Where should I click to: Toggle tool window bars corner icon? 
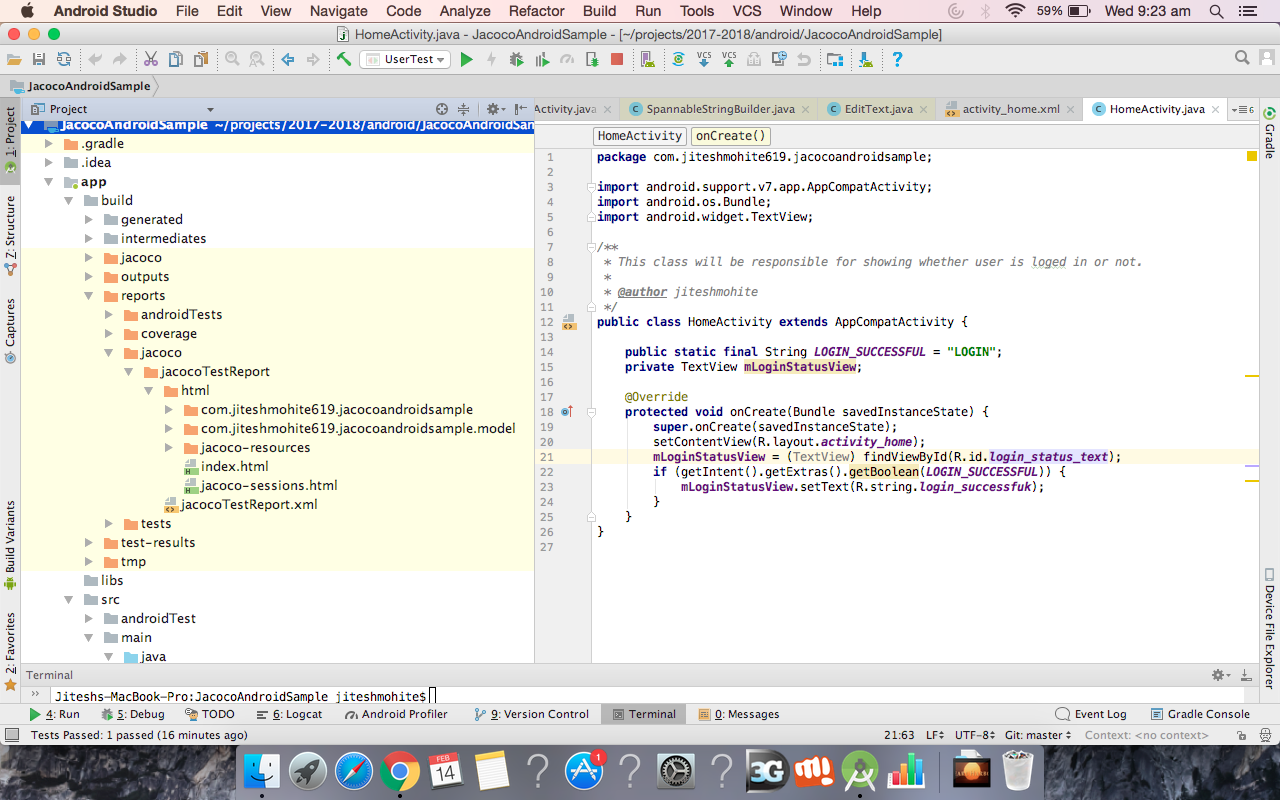(x=12, y=735)
